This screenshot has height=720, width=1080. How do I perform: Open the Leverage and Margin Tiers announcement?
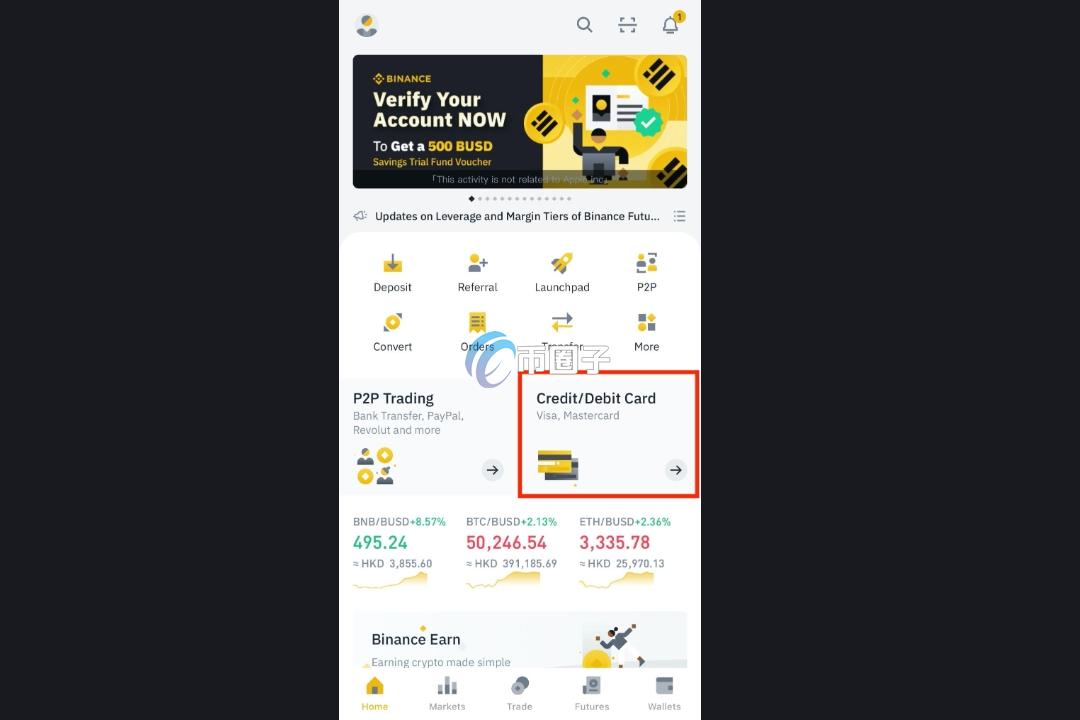(517, 216)
